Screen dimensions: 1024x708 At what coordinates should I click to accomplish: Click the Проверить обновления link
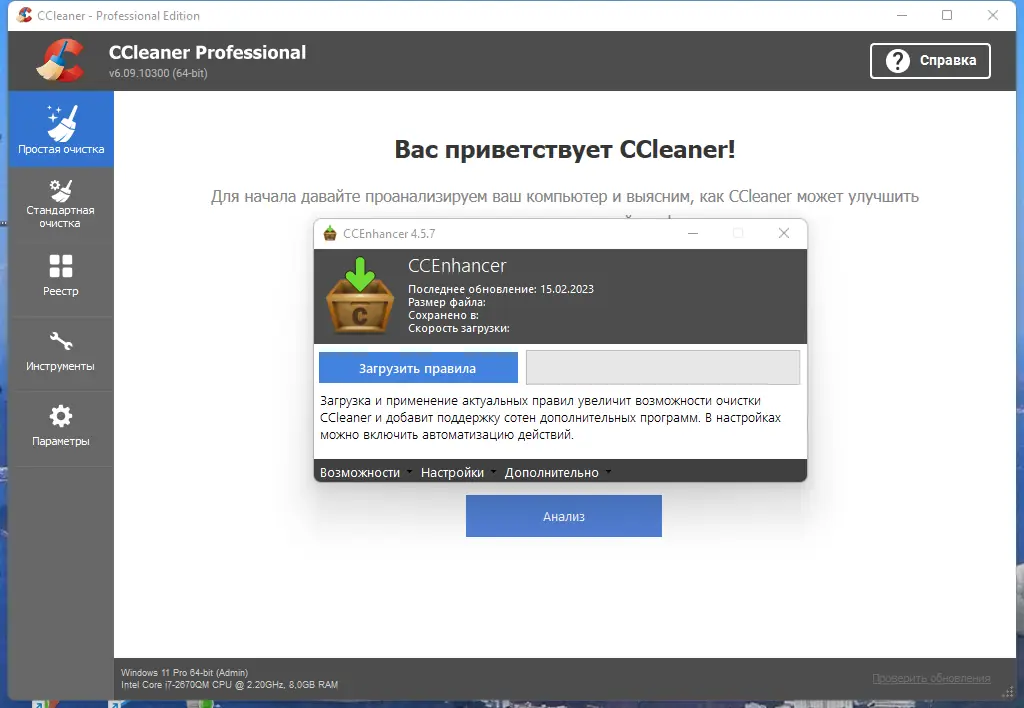931,679
